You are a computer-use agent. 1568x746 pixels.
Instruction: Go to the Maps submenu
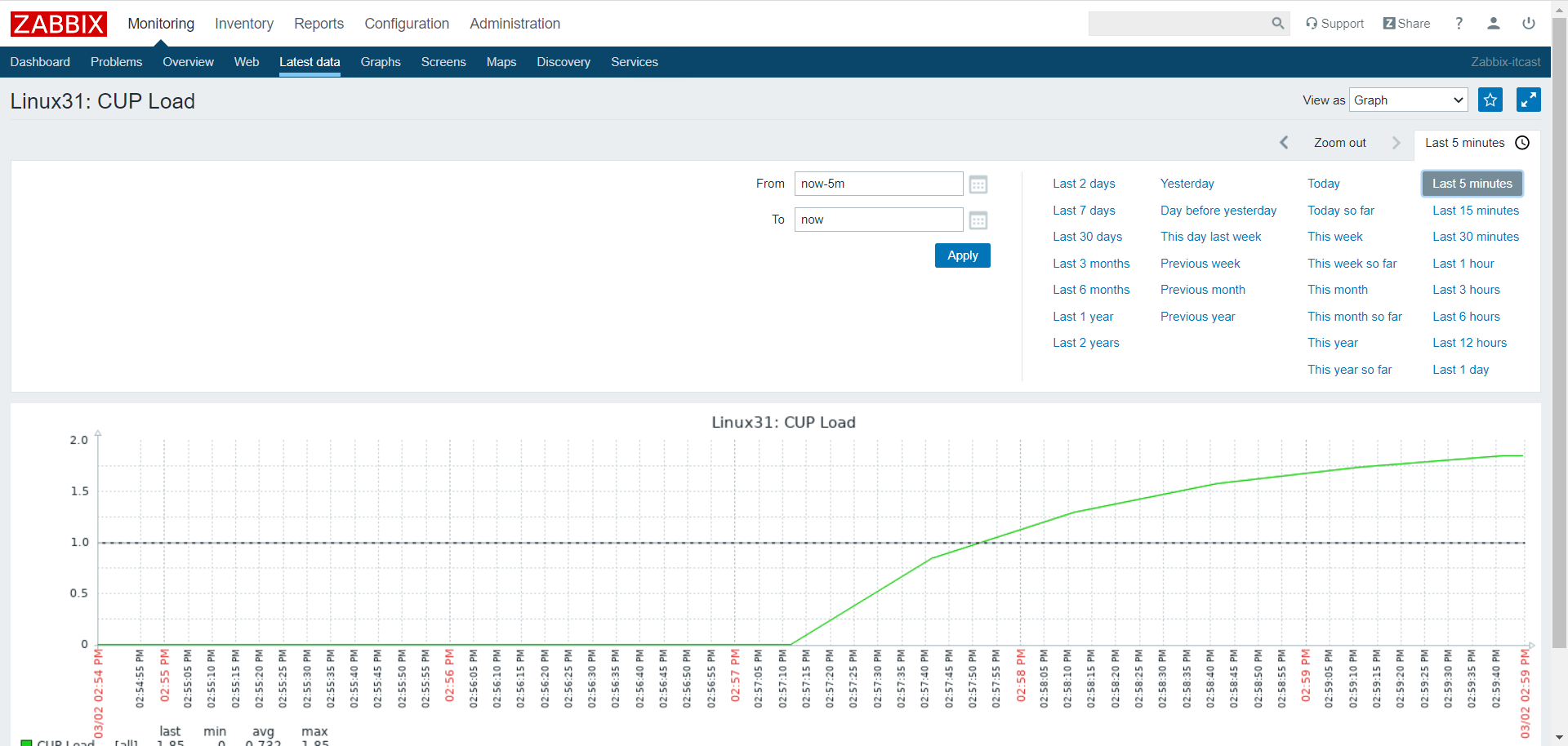pos(501,62)
